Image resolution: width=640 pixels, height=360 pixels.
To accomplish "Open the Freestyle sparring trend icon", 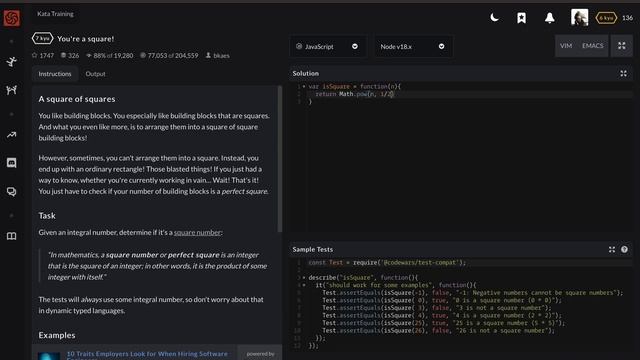I will (x=11, y=135).
